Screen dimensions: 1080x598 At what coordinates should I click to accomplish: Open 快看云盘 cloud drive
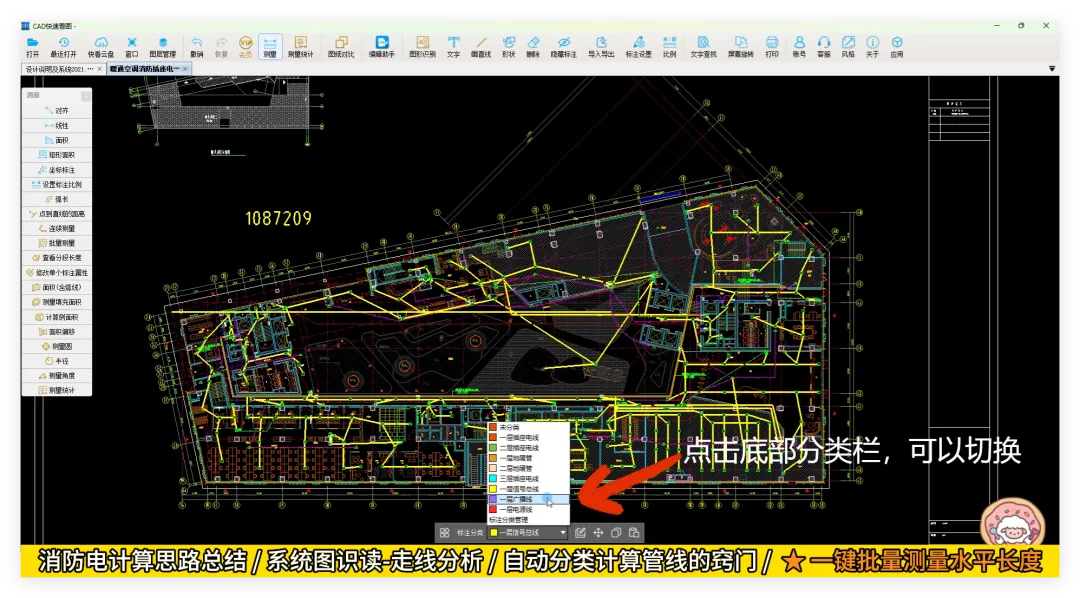[x=101, y=47]
